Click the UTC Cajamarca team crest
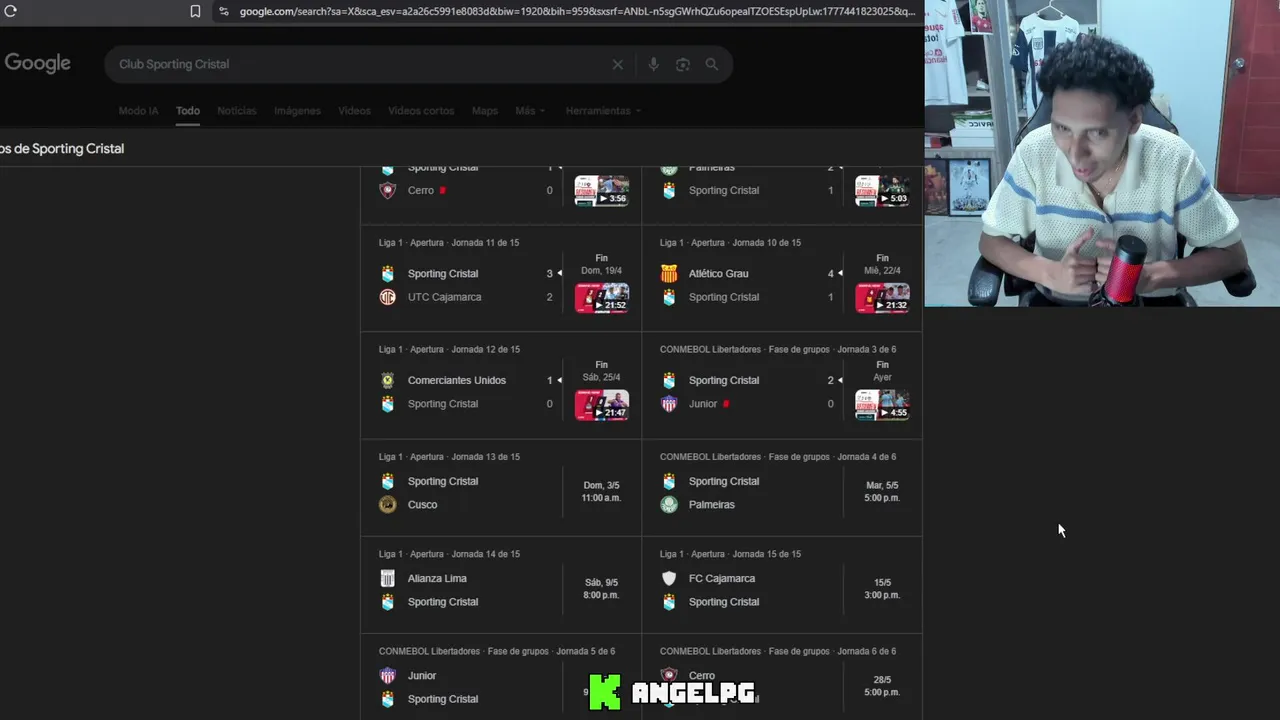Viewport: 1280px width, 720px height. pos(388,297)
